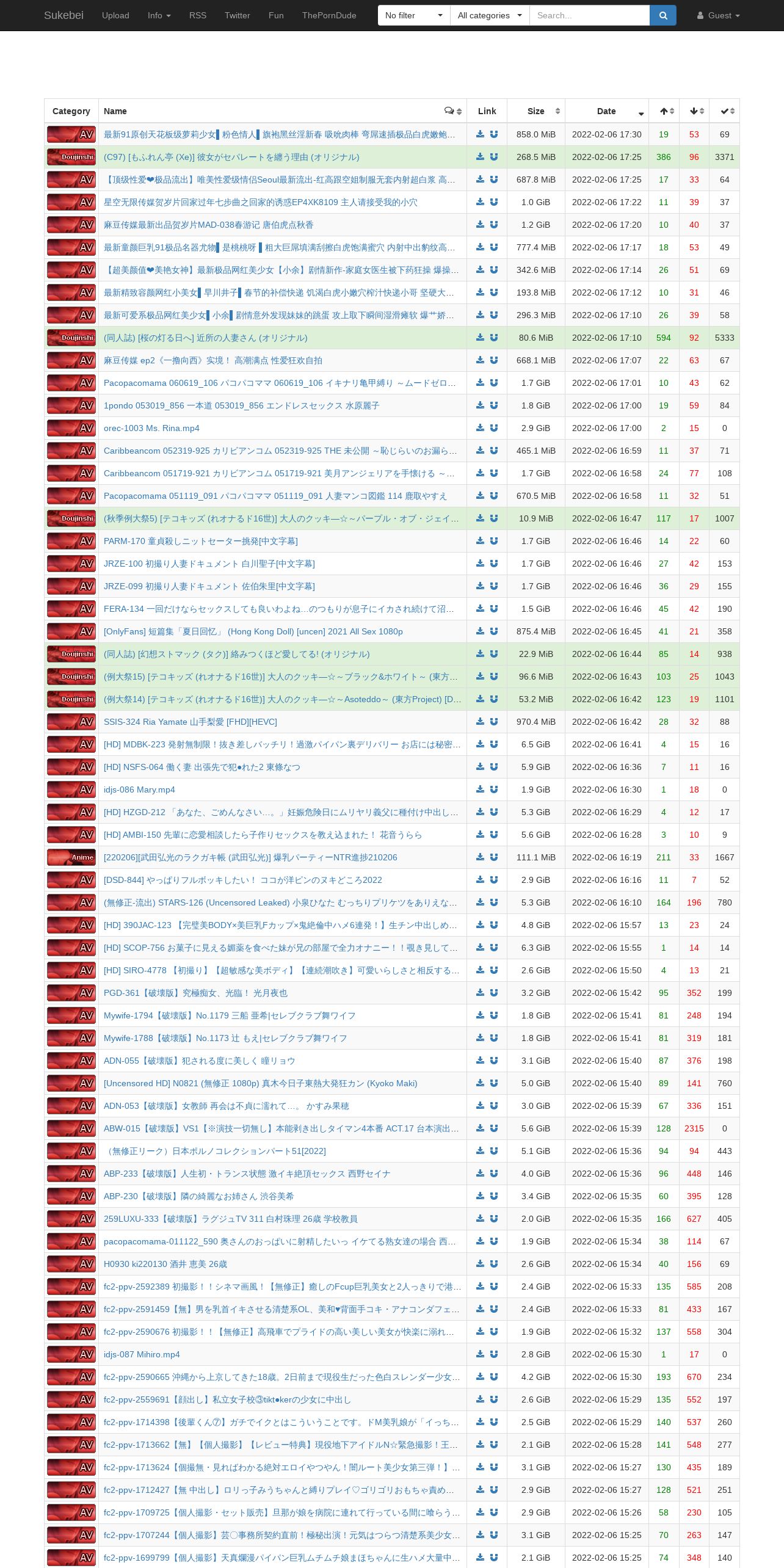Screen dimensions: 784x1568
Task: Click the Category column header
Action: (71, 111)
